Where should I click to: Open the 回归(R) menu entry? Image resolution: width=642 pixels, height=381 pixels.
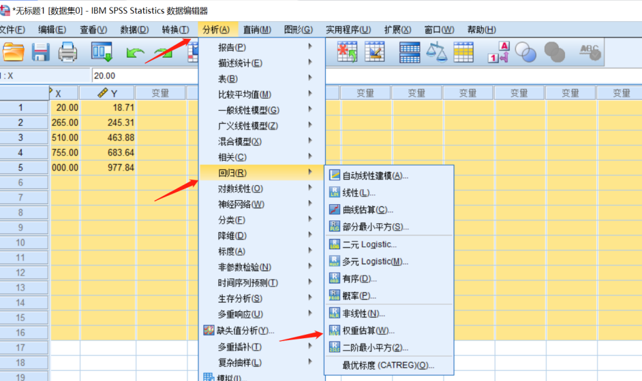click(262, 173)
